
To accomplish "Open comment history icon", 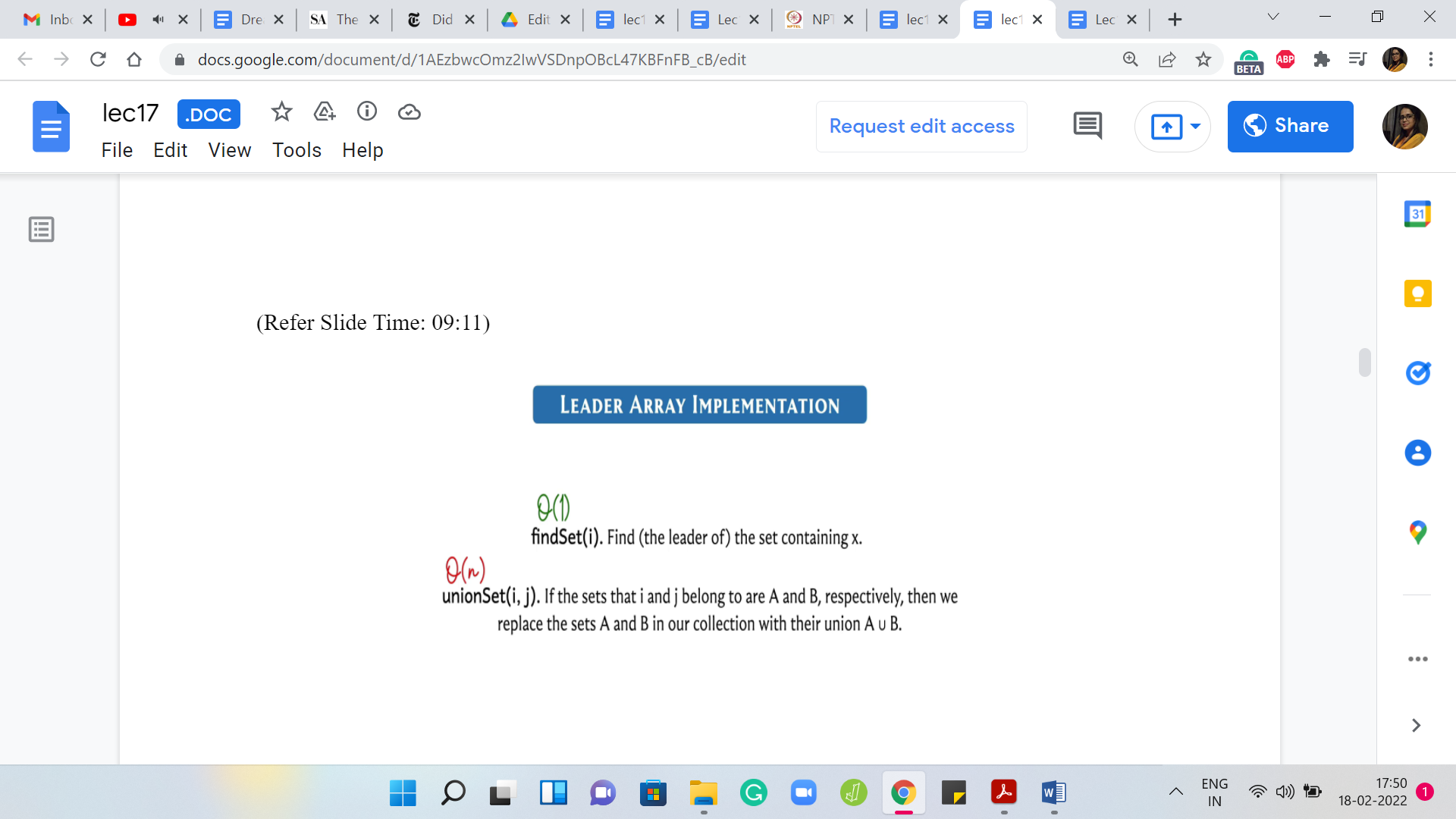I will [x=1087, y=126].
